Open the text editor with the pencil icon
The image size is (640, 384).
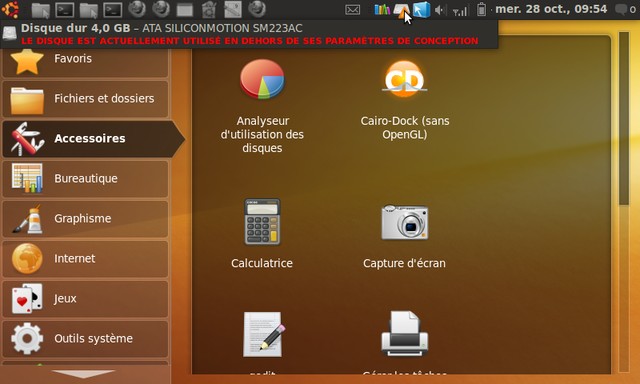(x=263, y=335)
